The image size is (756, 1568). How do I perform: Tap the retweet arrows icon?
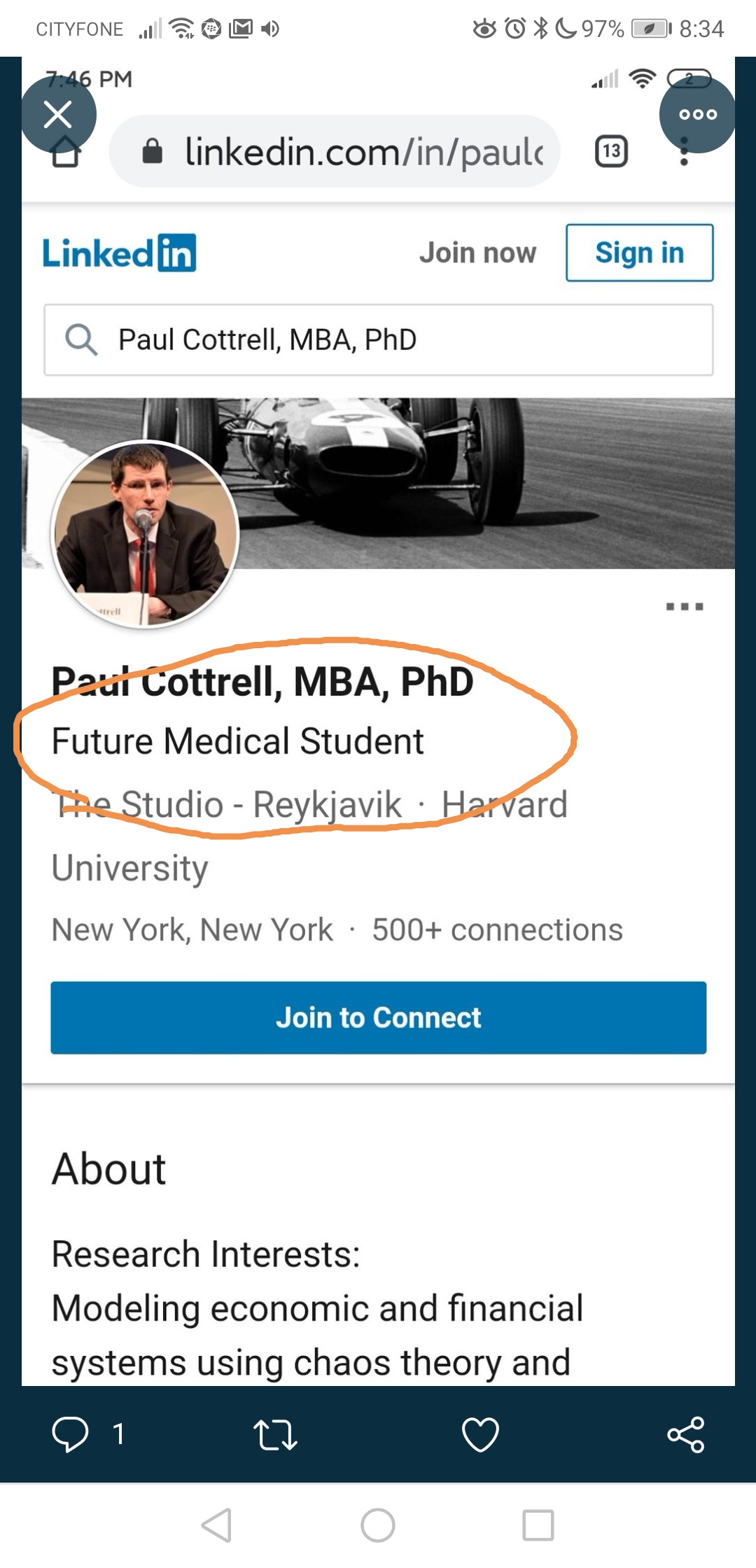[275, 1434]
